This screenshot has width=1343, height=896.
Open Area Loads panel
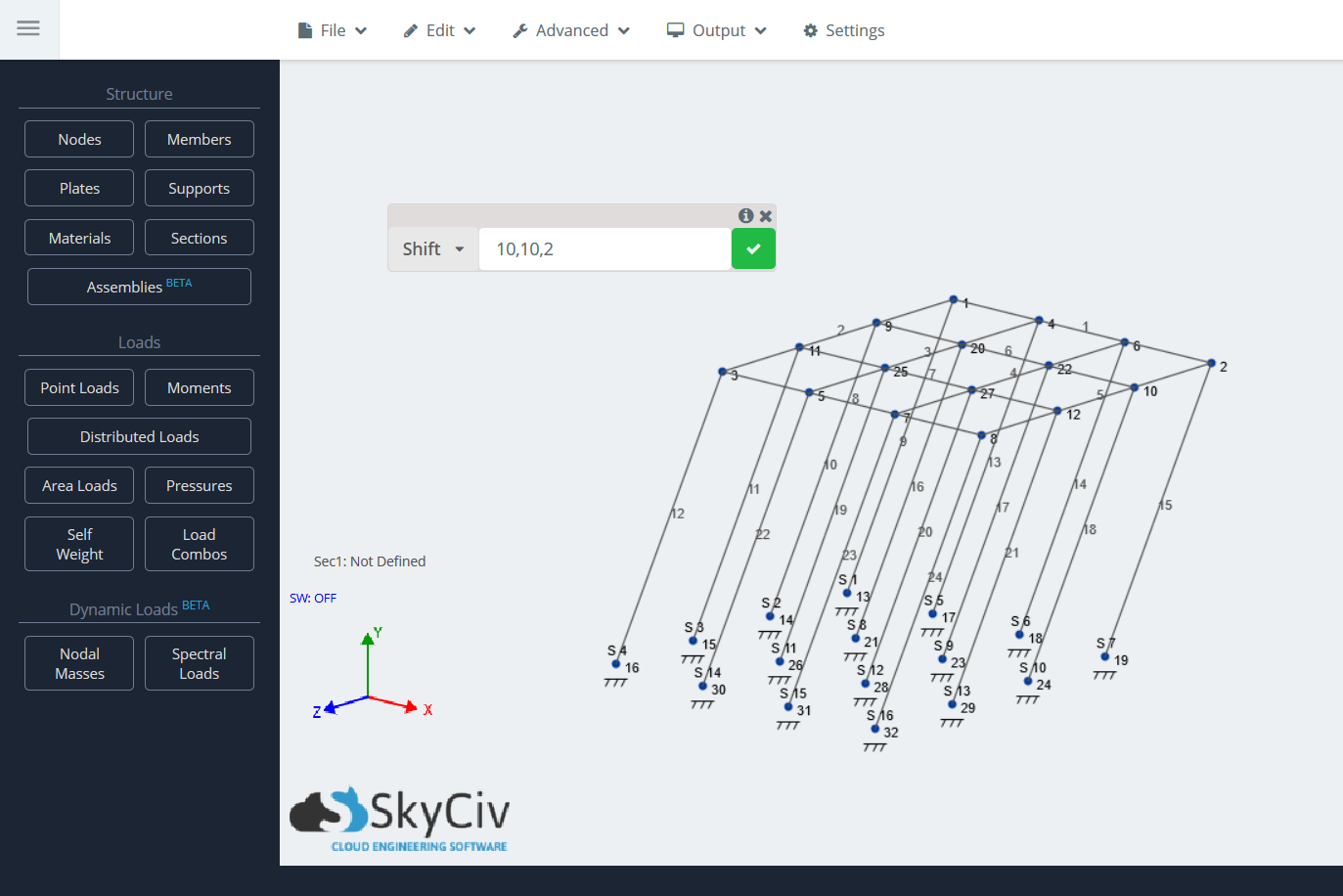[x=79, y=485]
